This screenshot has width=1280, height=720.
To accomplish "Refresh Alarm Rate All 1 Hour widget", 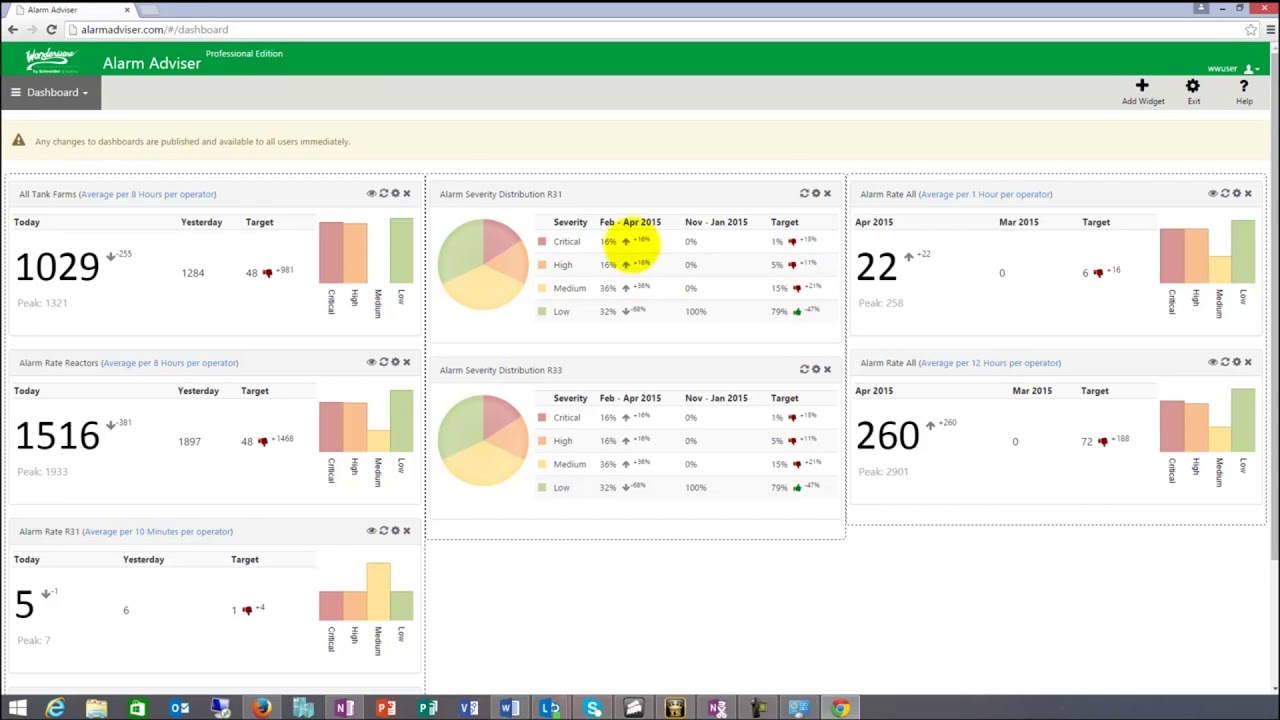I will [1225, 194].
